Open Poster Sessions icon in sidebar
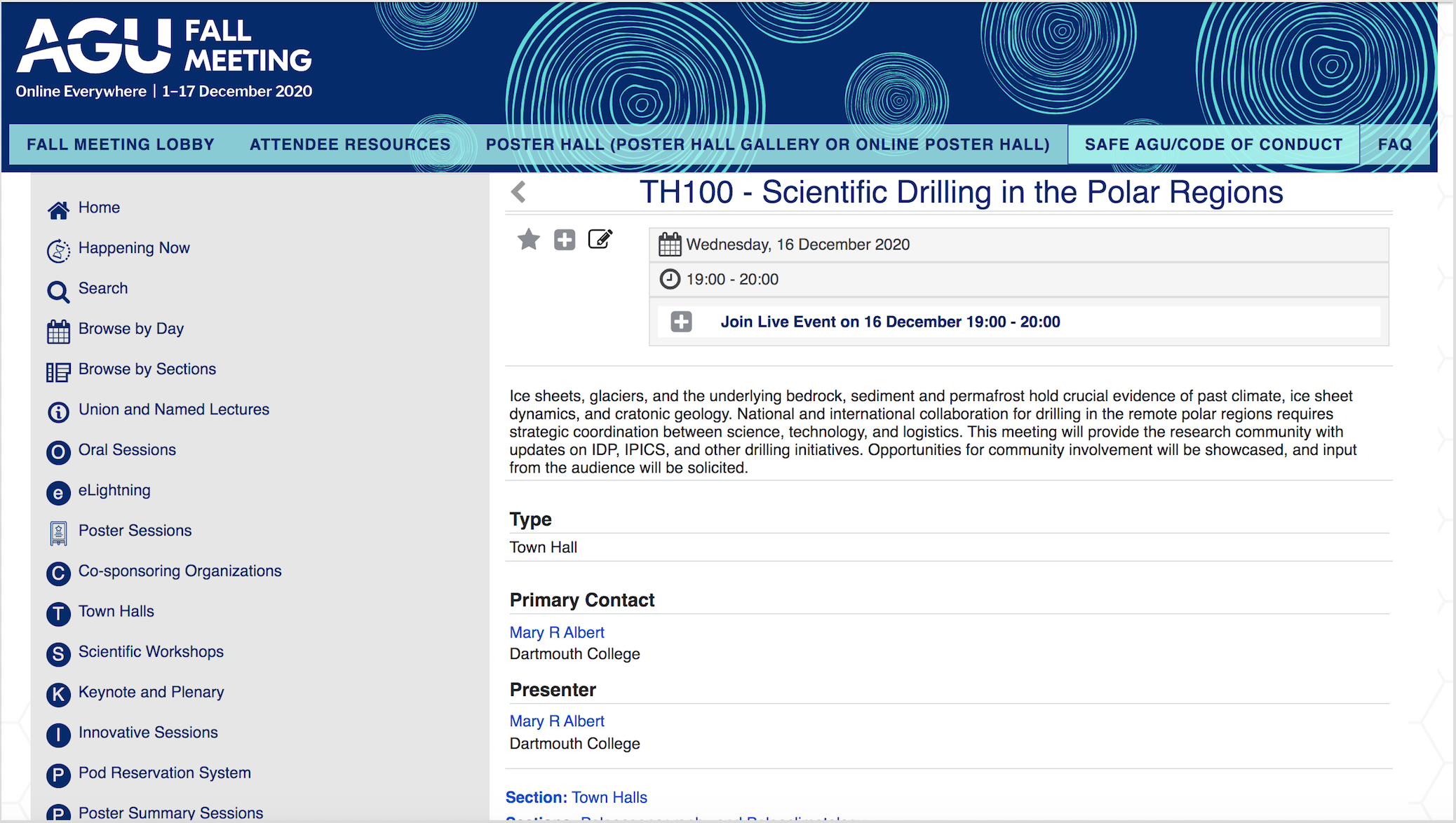This screenshot has height=823, width=1456. [58, 533]
